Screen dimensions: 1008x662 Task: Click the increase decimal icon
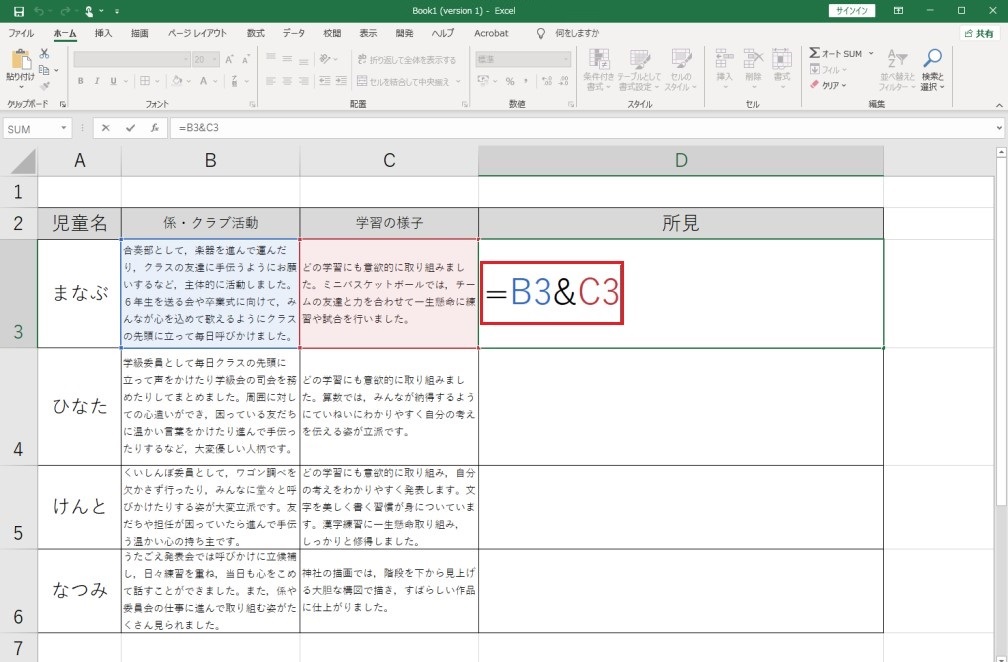[x=546, y=81]
